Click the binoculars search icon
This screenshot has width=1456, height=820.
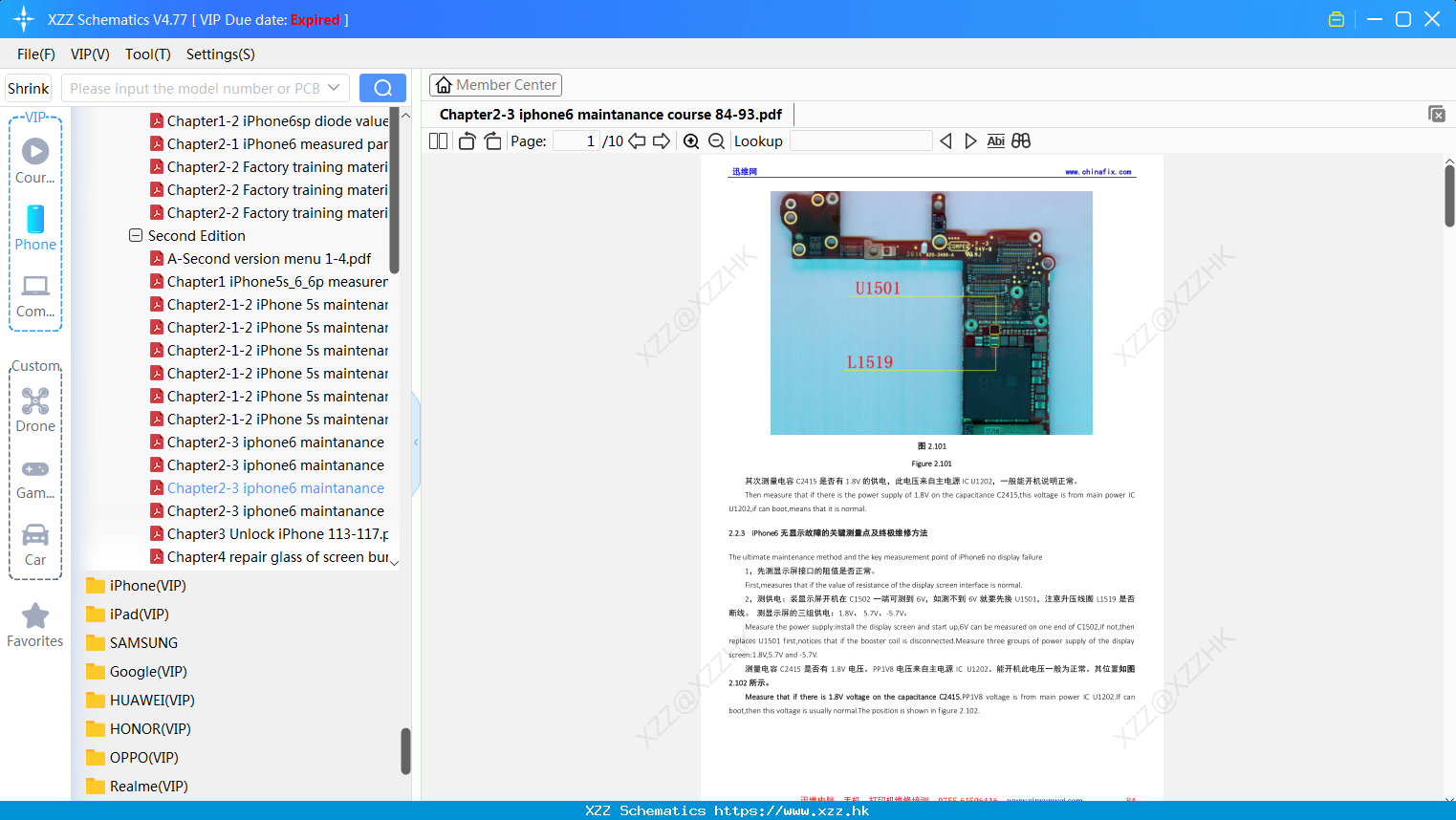point(1021,140)
